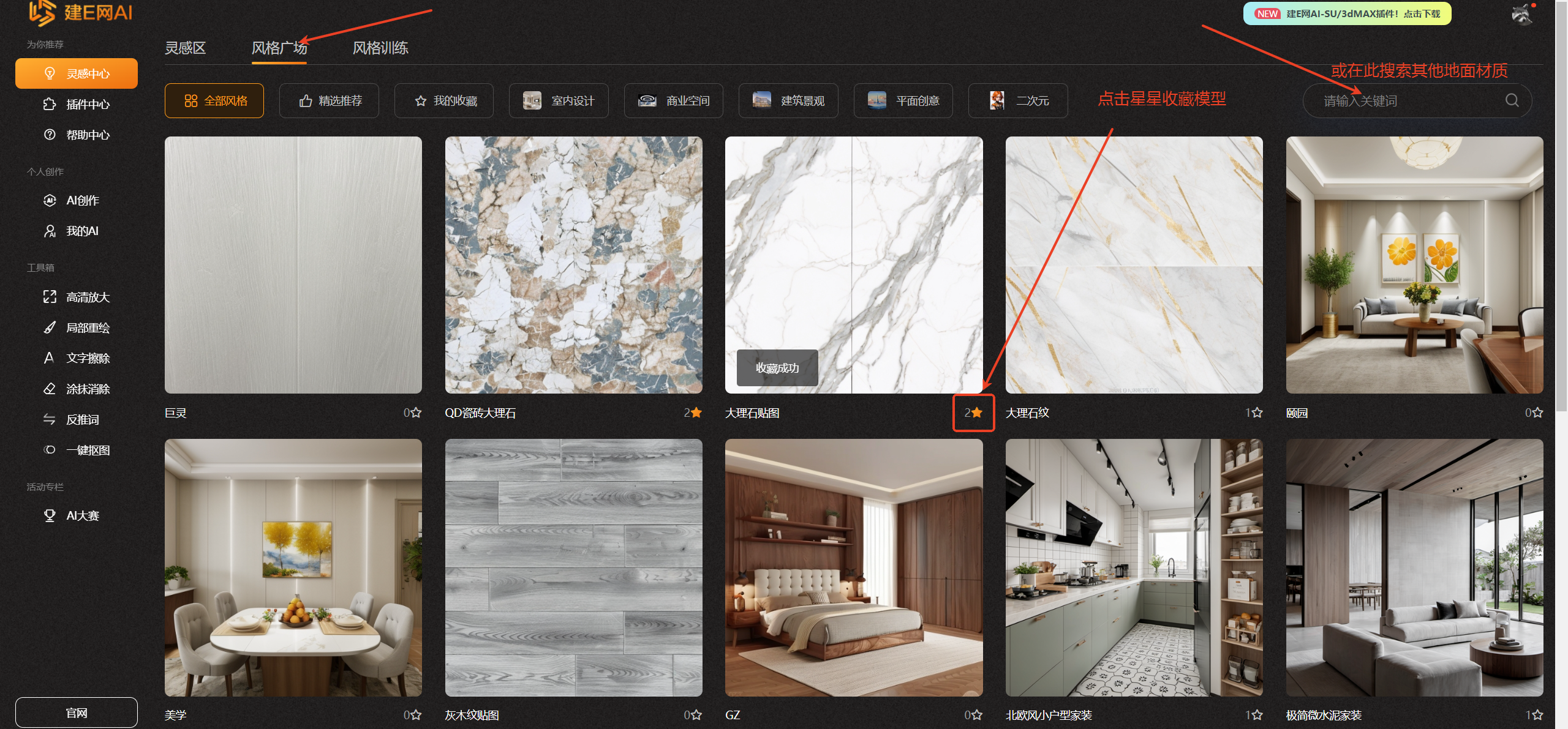
Task: Filter by 我的收藏 category
Action: [444, 101]
